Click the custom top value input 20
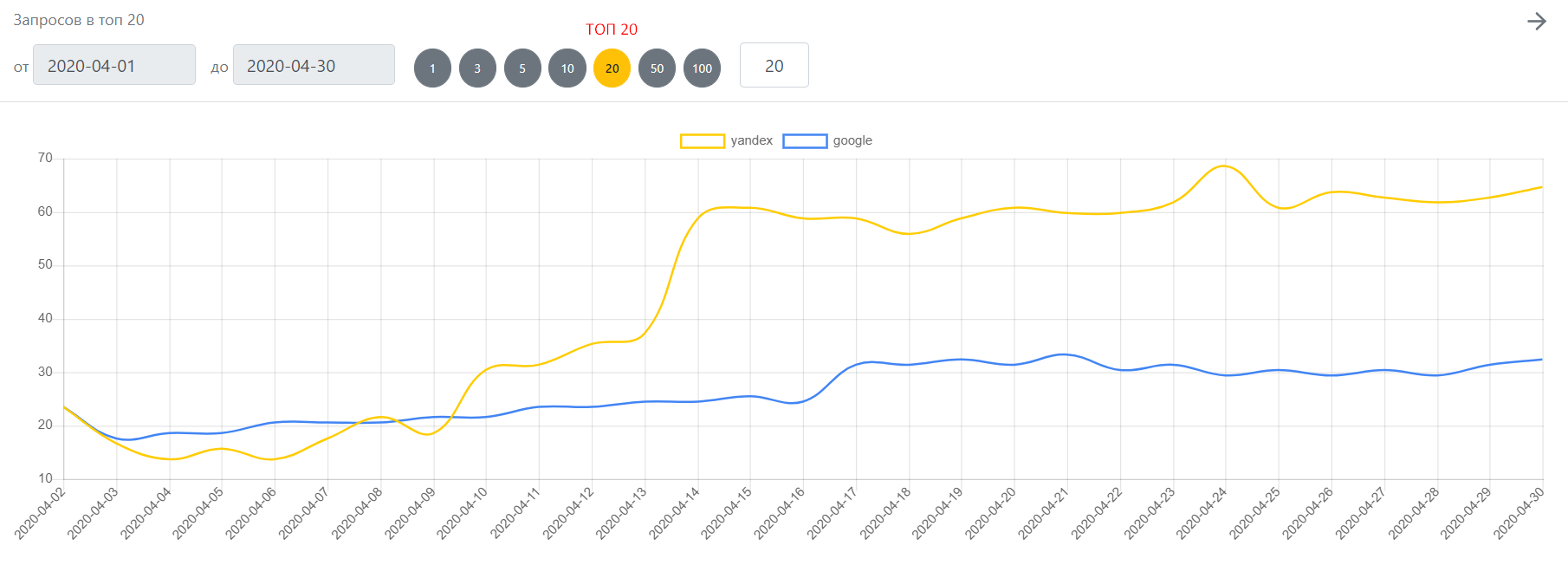 click(x=774, y=66)
